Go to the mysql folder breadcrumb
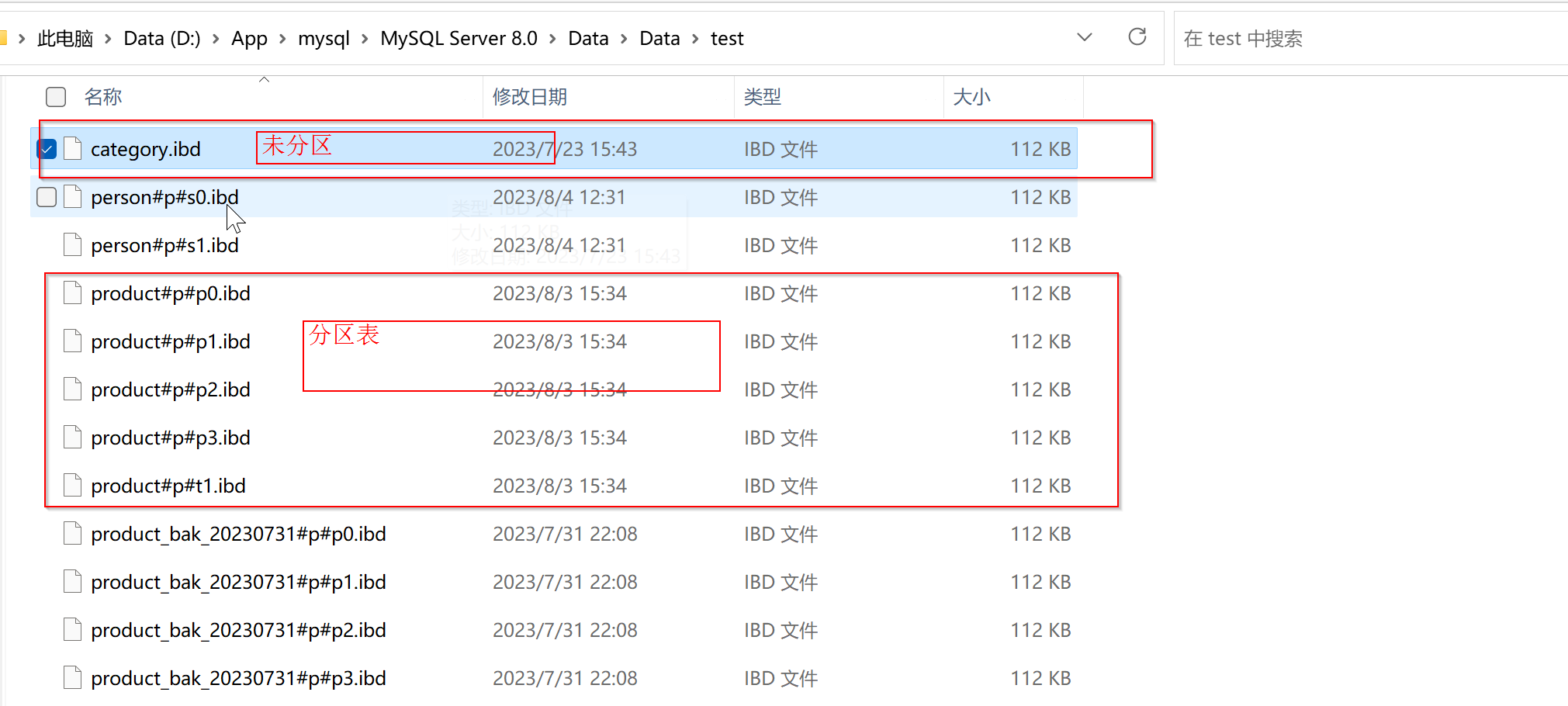The height and width of the screenshot is (706, 1568). (x=324, y=39)
